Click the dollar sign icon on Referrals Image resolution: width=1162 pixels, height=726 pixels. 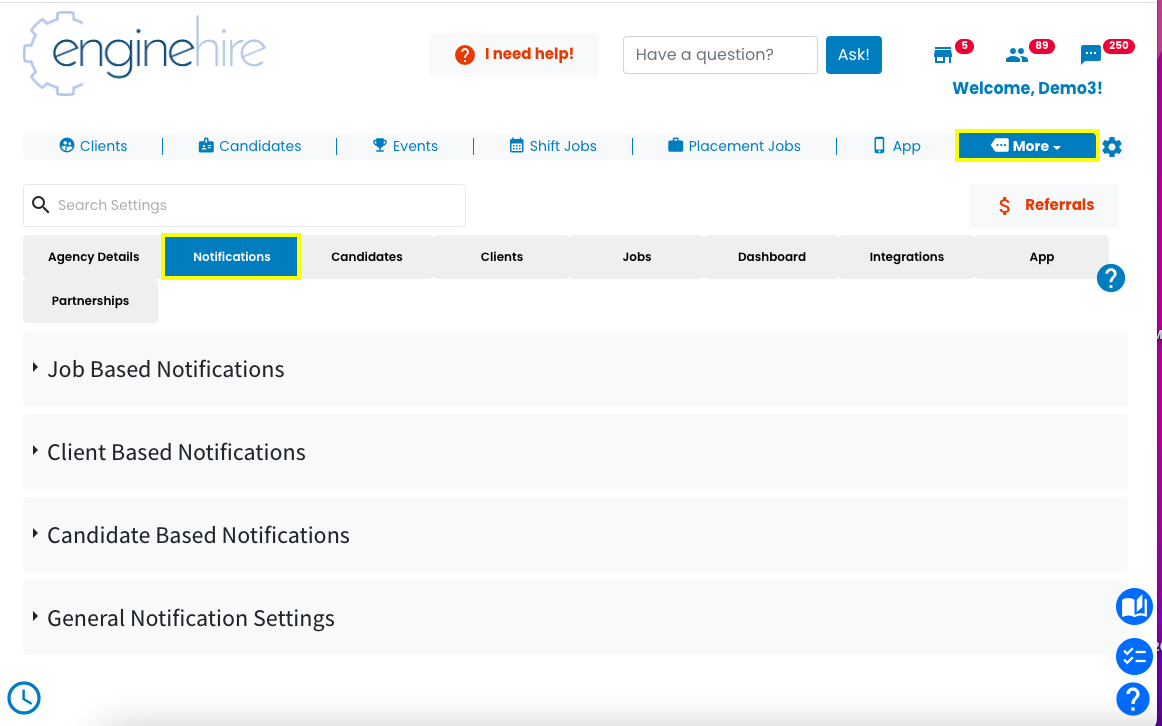1004,205
